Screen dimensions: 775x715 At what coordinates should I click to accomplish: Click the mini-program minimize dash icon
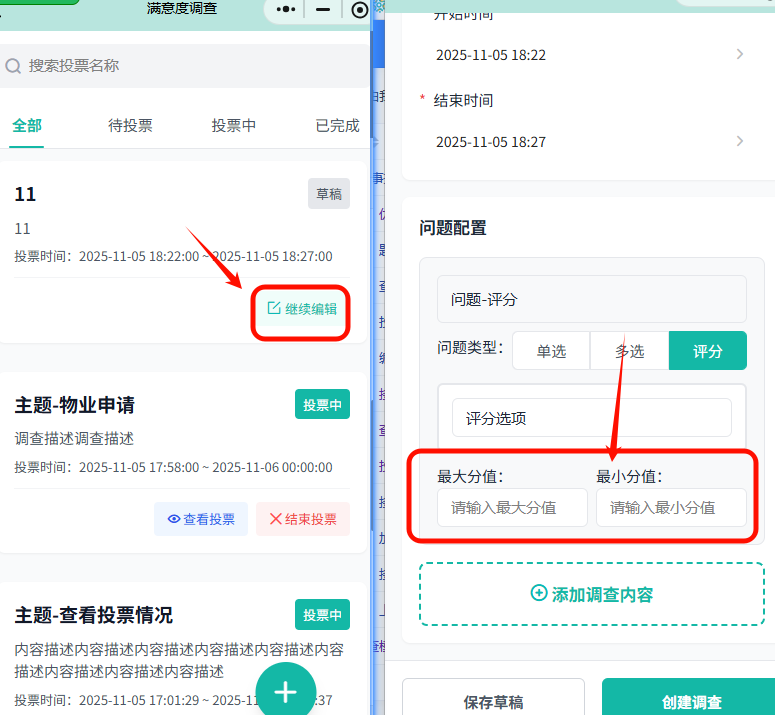323,10
